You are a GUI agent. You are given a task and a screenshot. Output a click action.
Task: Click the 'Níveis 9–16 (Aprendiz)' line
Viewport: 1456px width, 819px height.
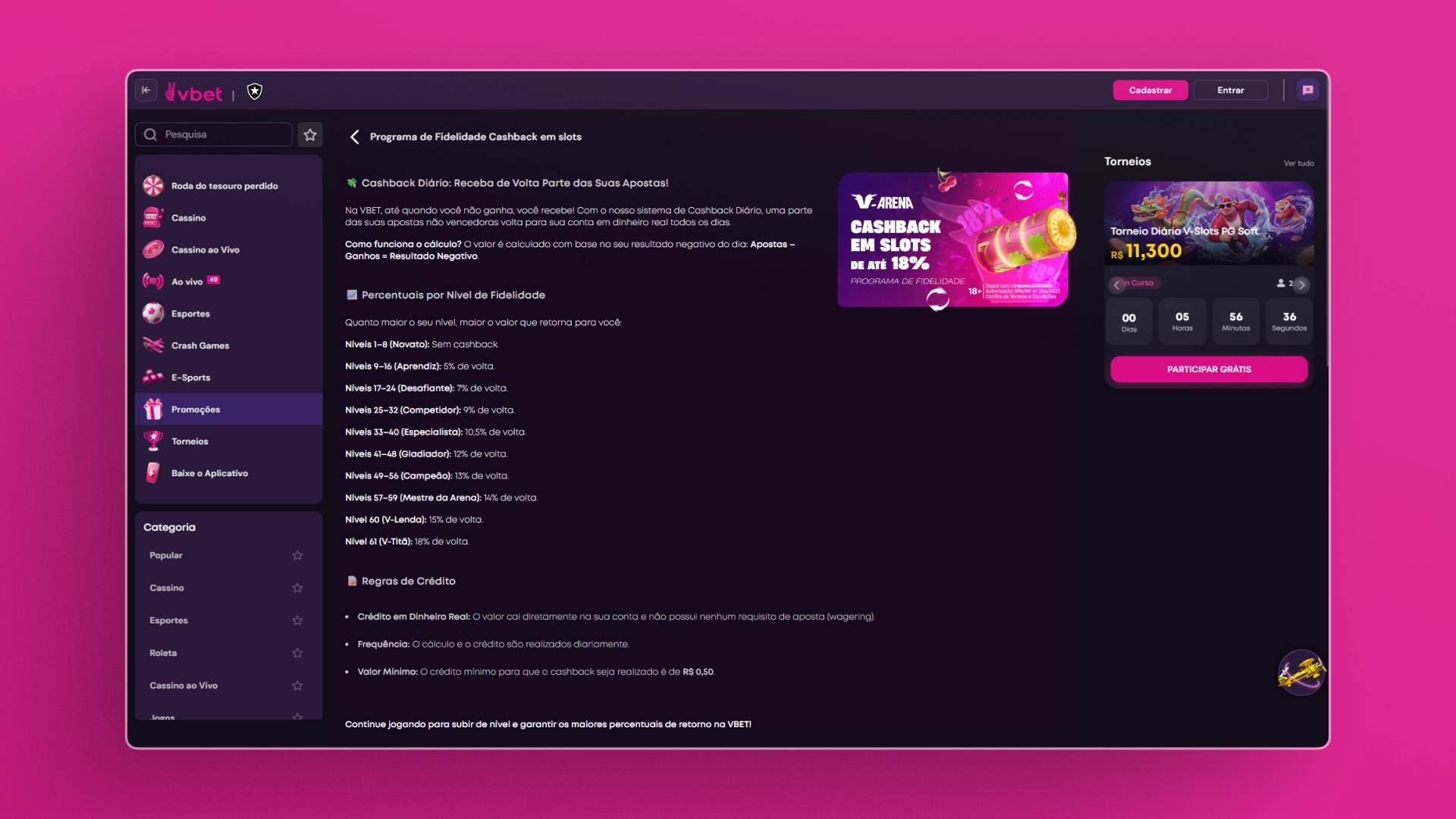[x=419, y=366]
